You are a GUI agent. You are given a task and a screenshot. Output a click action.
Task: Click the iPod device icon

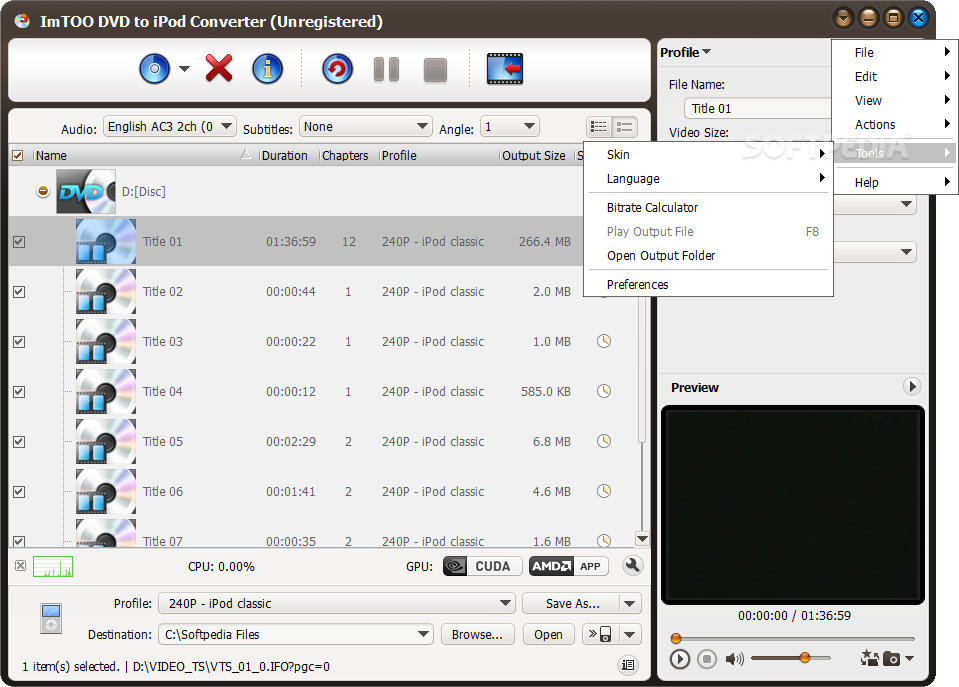click(x=51, y=618)
